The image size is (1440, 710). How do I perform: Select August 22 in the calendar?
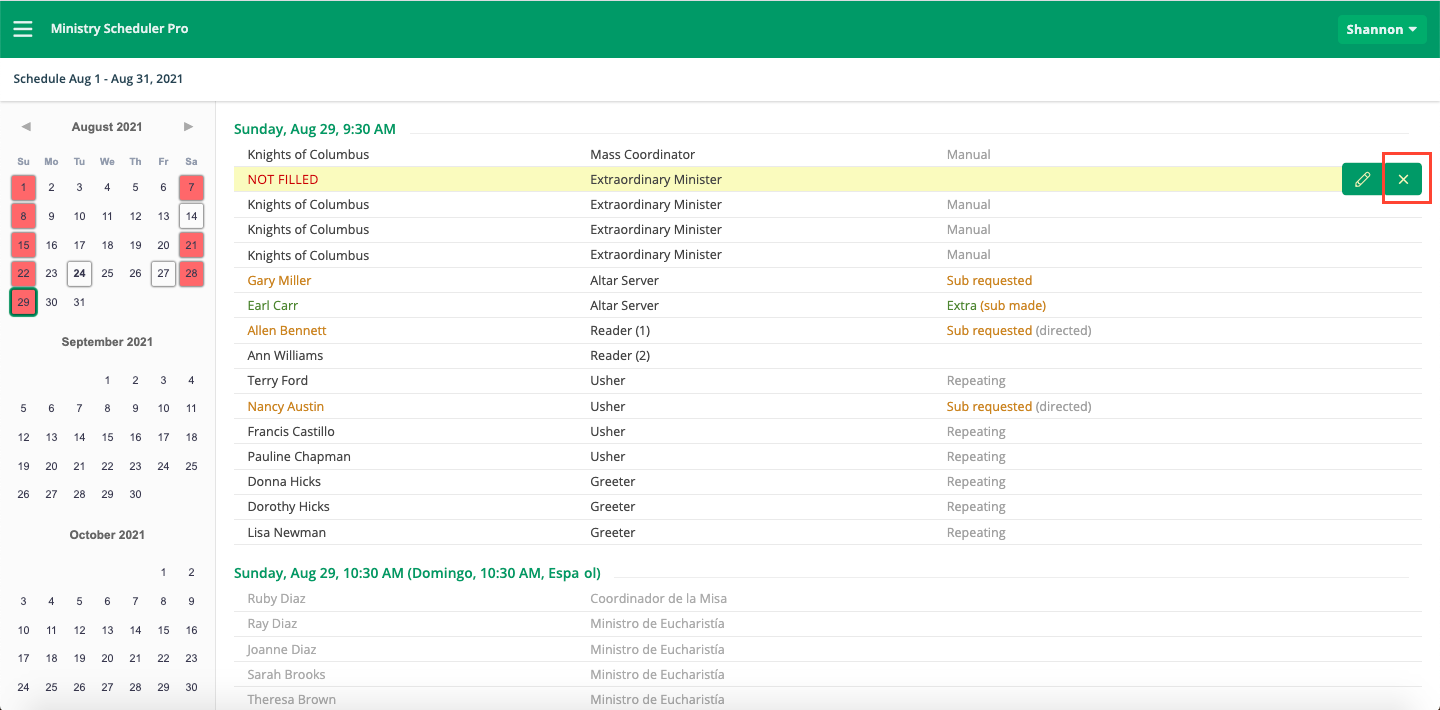[23, 273]
